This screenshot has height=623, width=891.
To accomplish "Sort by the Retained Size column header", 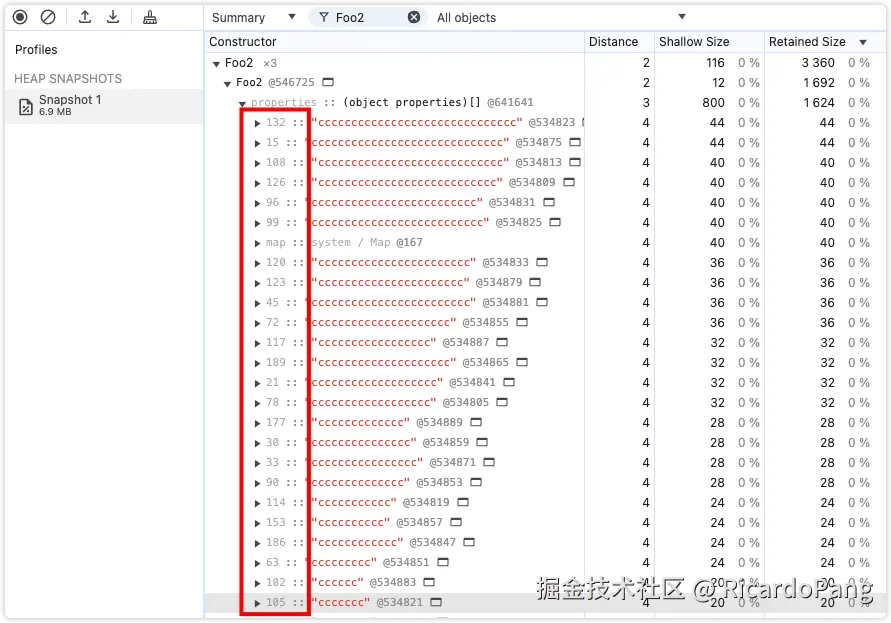I will point(824,41).
